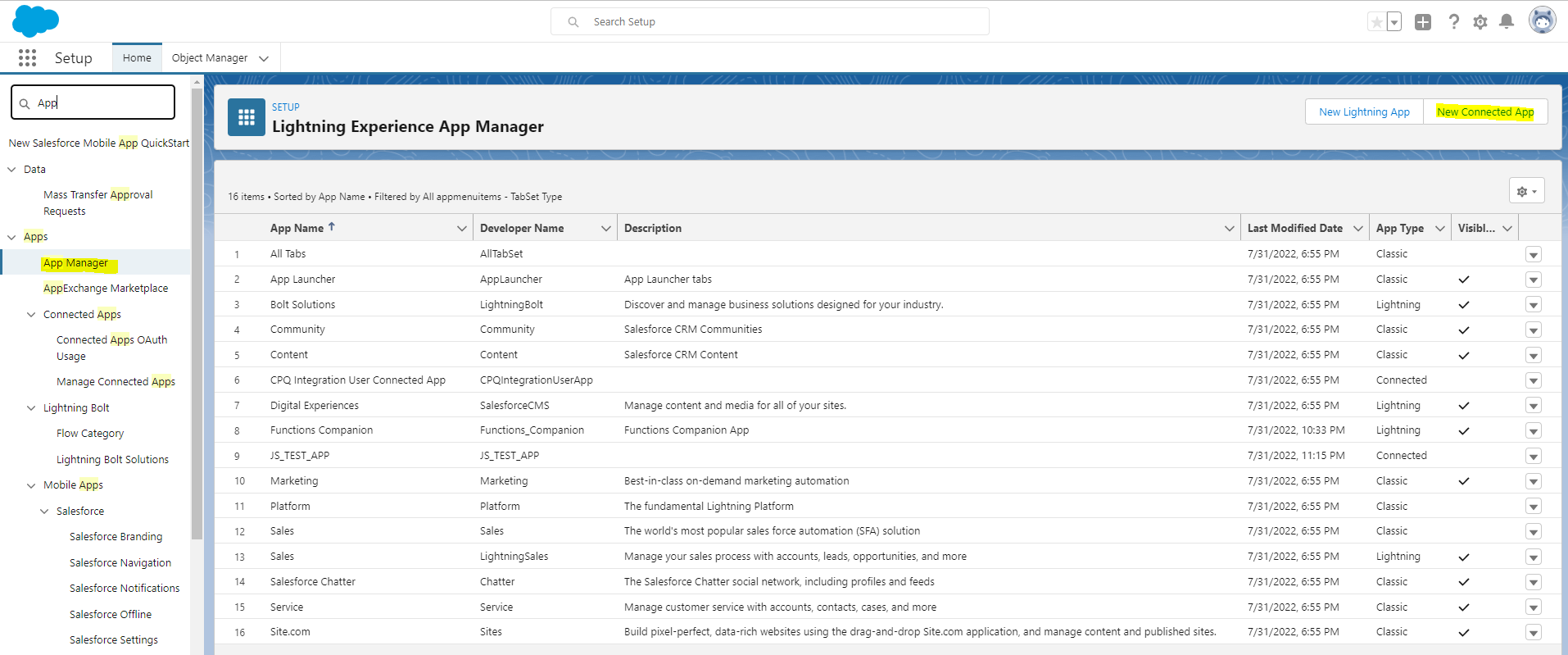Open the list view controls gear
This screenshot has height=655, width=1568.
1526,191
